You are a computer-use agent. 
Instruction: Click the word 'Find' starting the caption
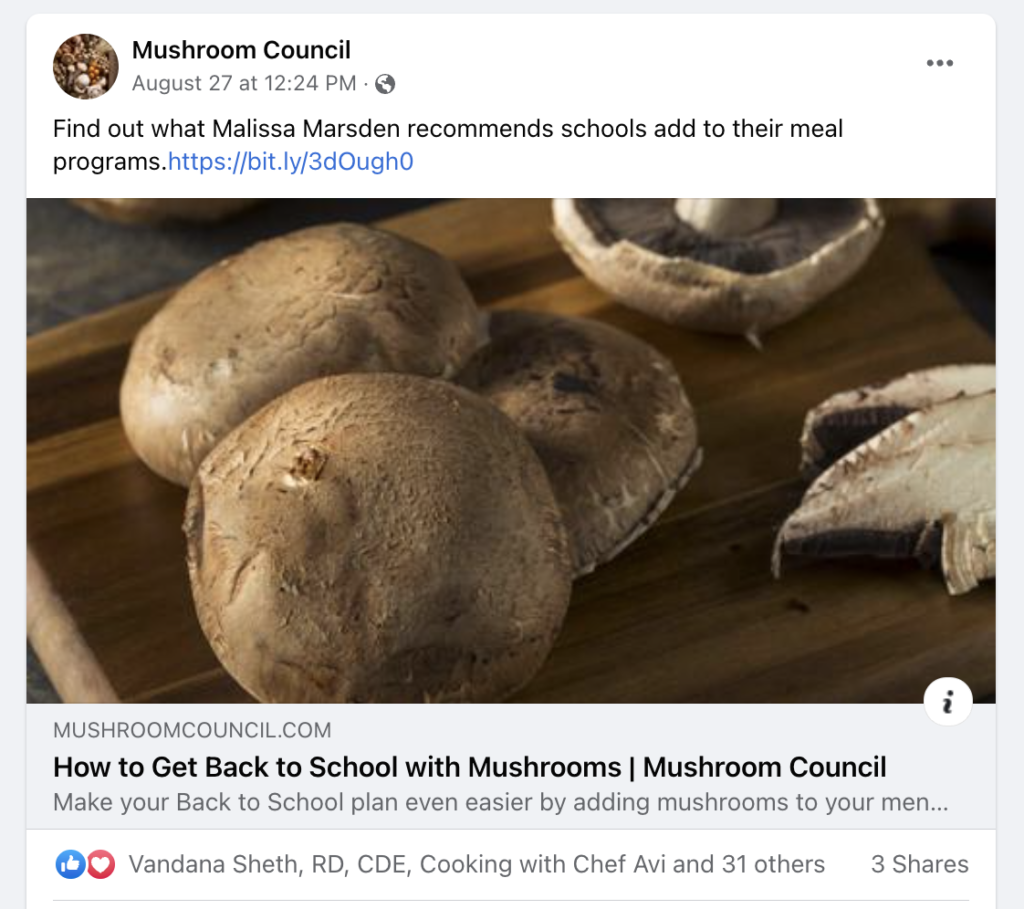(73, 129)
